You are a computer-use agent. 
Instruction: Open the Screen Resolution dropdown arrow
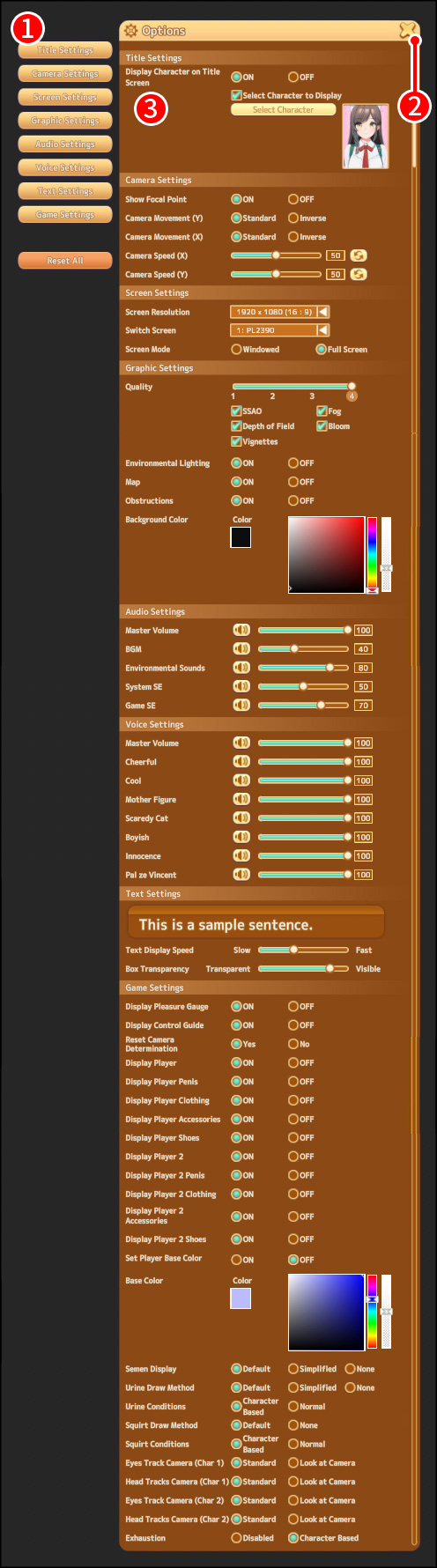(323, 312)
